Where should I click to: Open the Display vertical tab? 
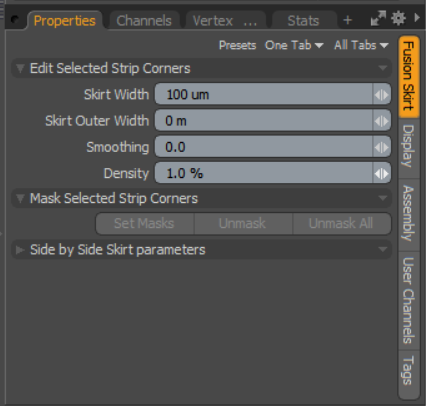coord(409,146)
